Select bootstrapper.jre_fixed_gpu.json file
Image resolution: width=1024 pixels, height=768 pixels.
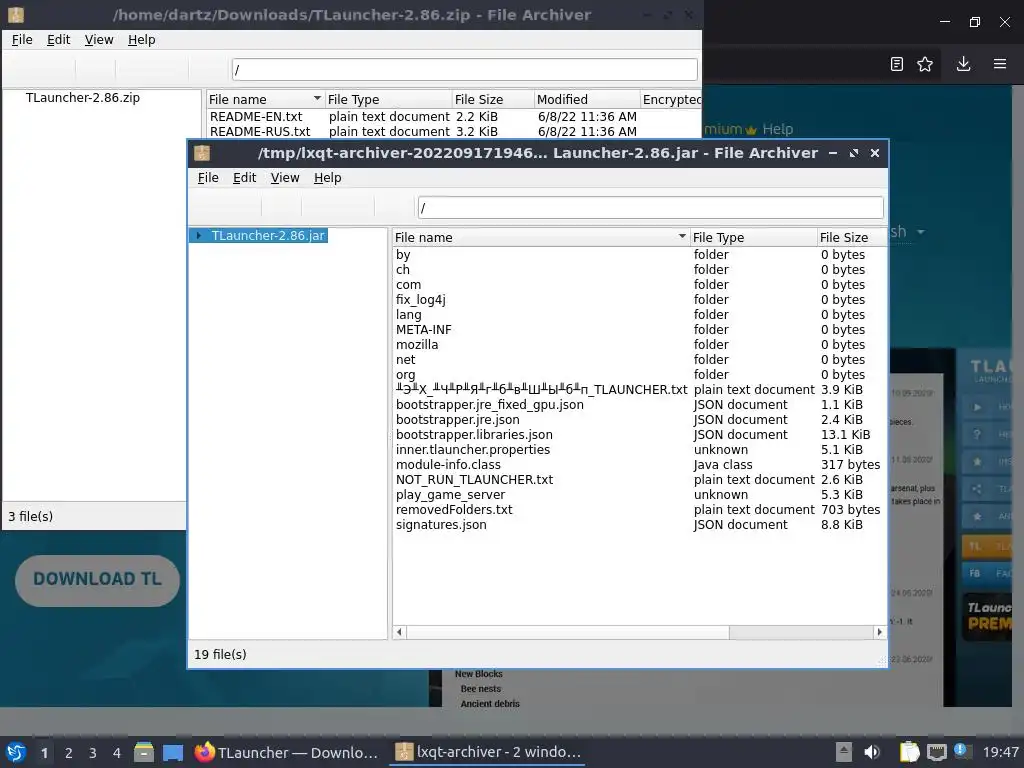pyautogui.click(x=490, y=405)
